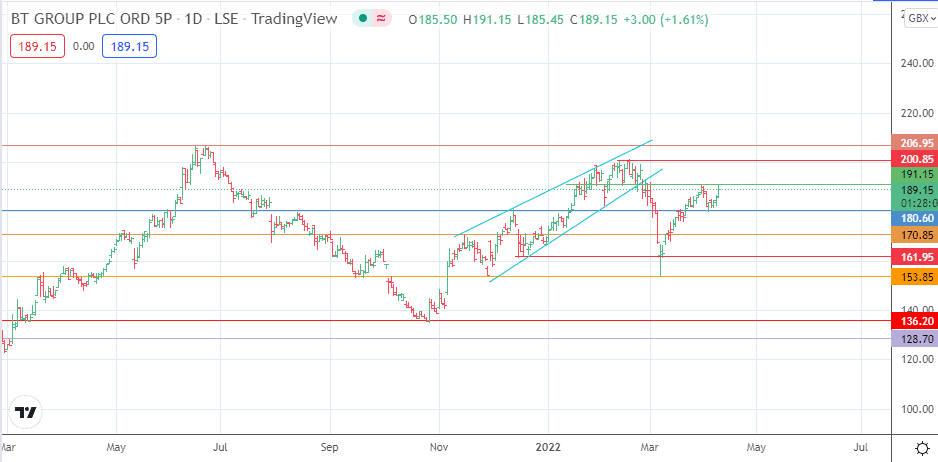Select the 153.85 orange price label
This screenshot has height=462, width=938.
pos(915,277)
